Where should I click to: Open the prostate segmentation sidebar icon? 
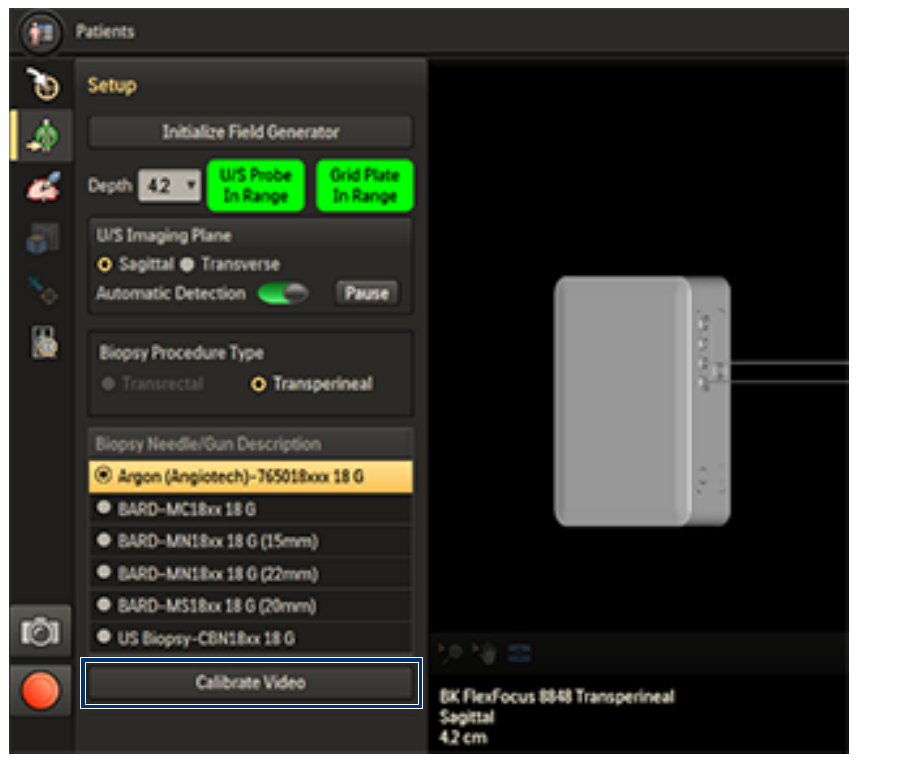click(x=44, y=187)
